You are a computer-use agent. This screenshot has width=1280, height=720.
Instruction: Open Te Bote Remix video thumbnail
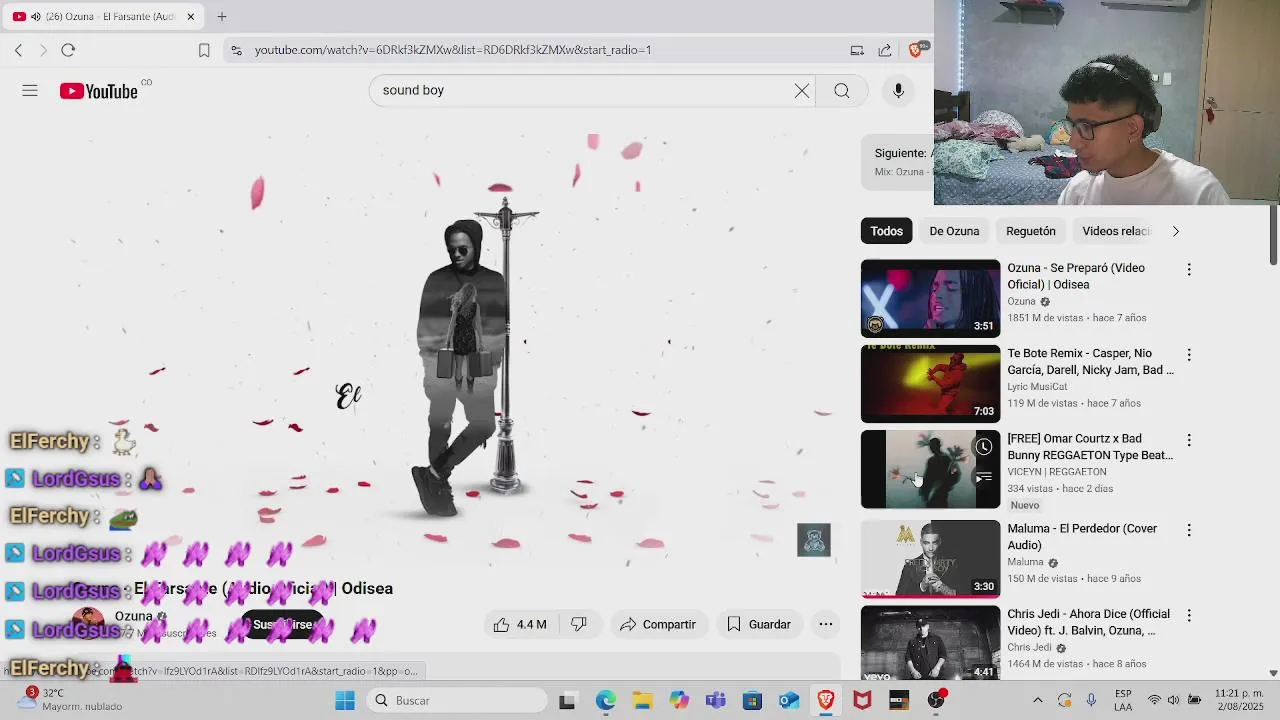[x=930, y=384]
